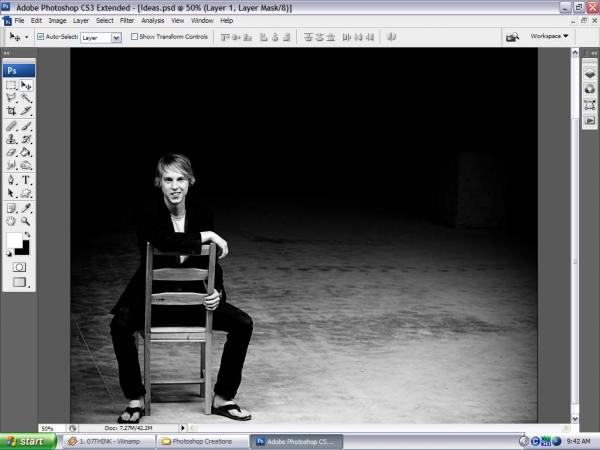Select the Hand tool
Viewport: 600px width, 450px height.
tap(11, 221)
